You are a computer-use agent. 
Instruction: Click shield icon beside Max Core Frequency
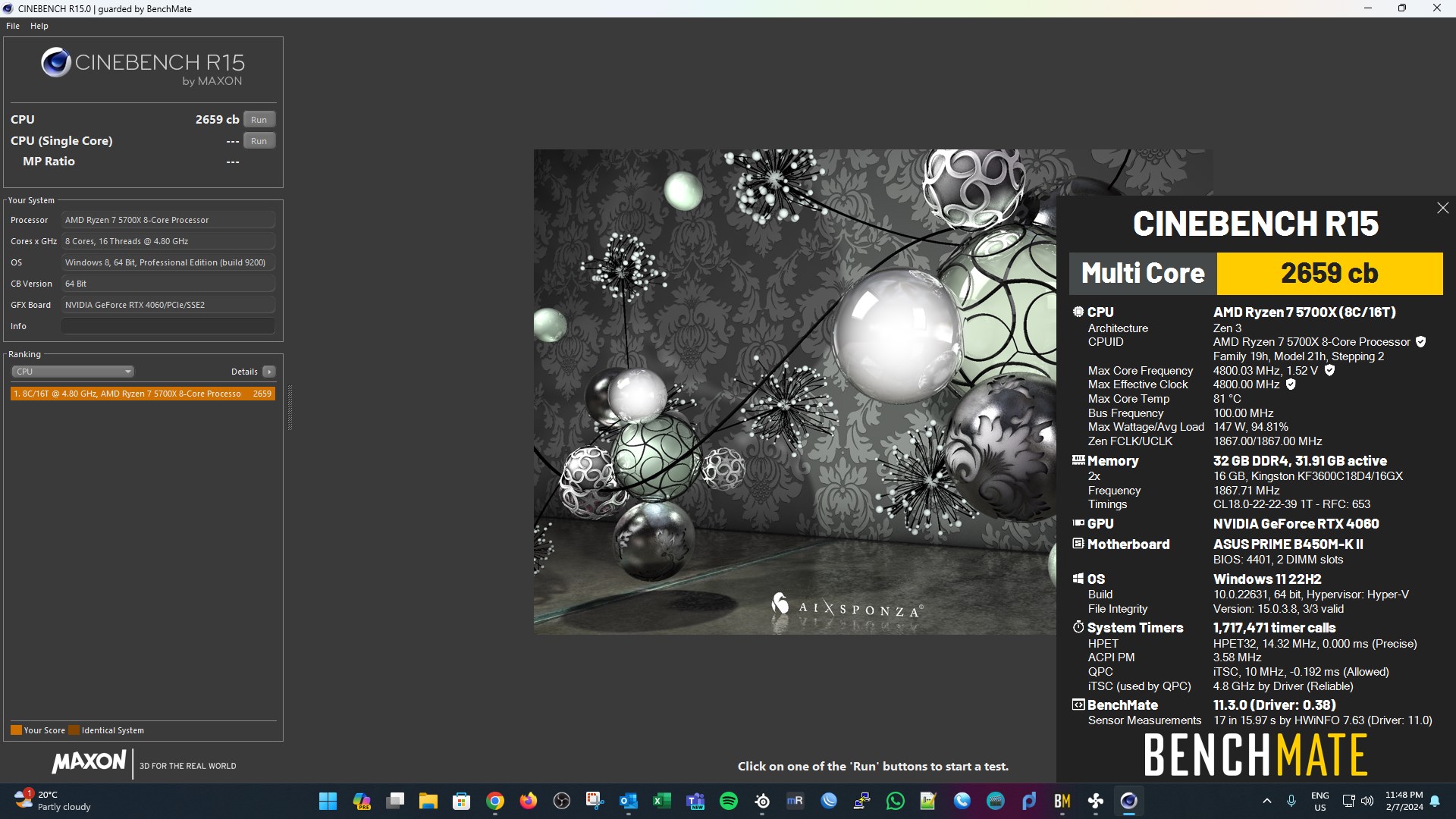tap(1329, 371)
